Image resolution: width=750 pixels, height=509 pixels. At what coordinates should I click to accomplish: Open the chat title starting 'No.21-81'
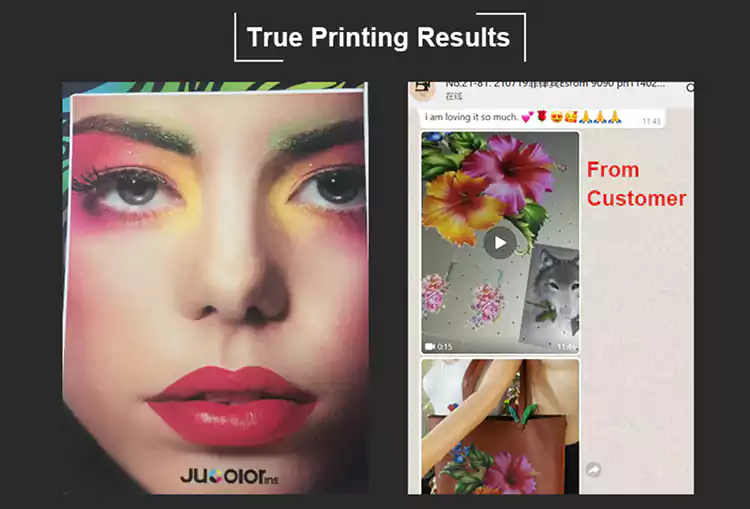point(554,84)
